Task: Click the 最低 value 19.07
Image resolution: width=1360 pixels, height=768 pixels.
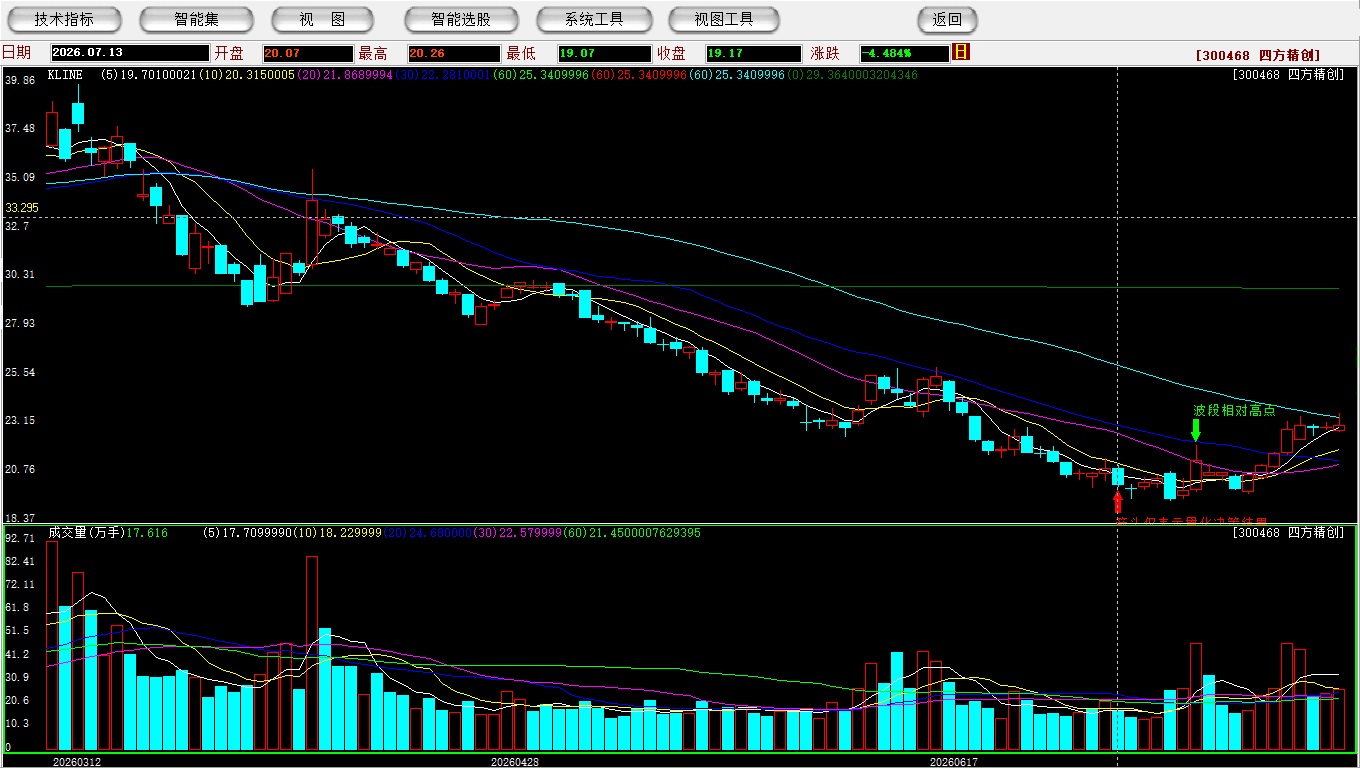Action: 605,54
